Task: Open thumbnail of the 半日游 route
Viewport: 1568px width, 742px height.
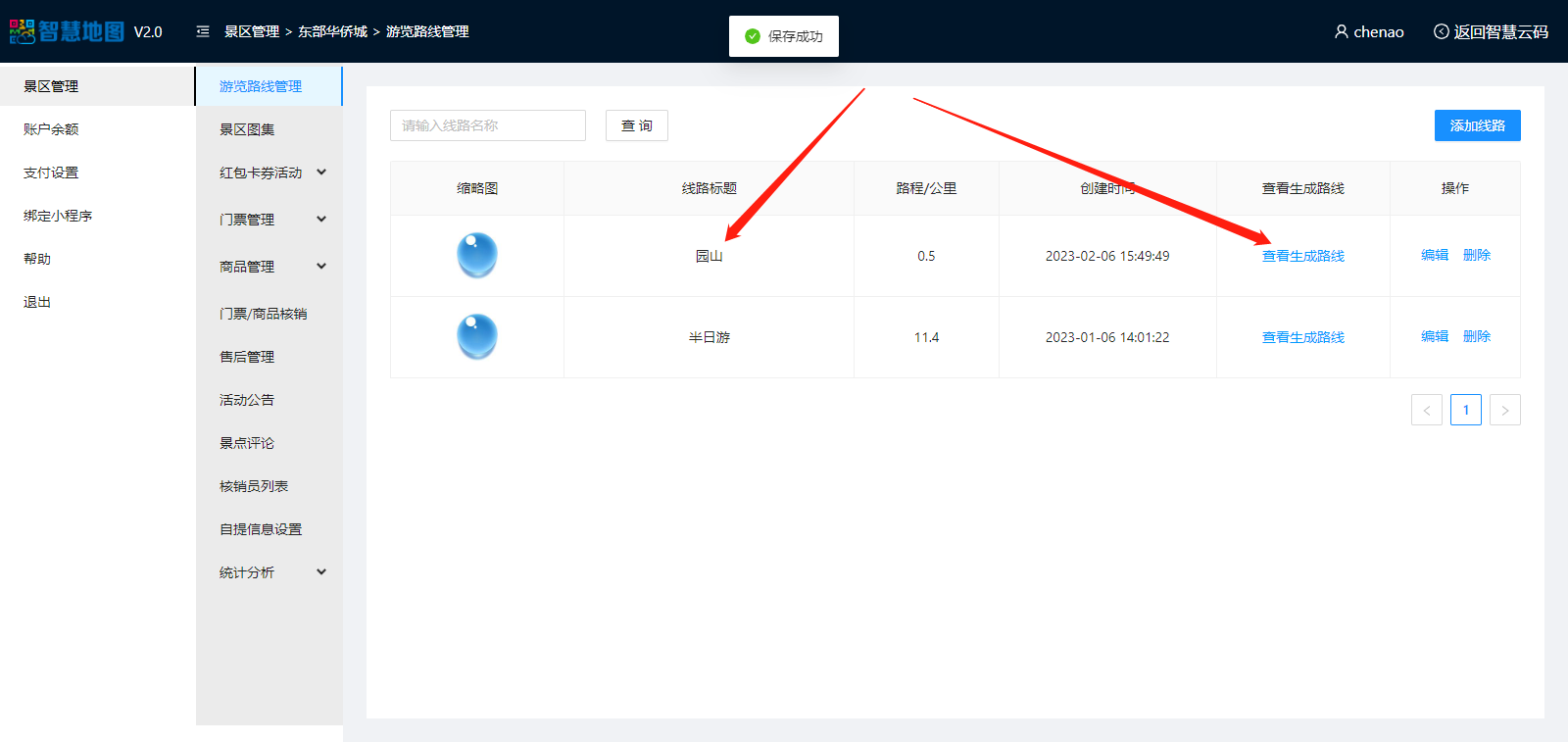Action: coord(477,337)
